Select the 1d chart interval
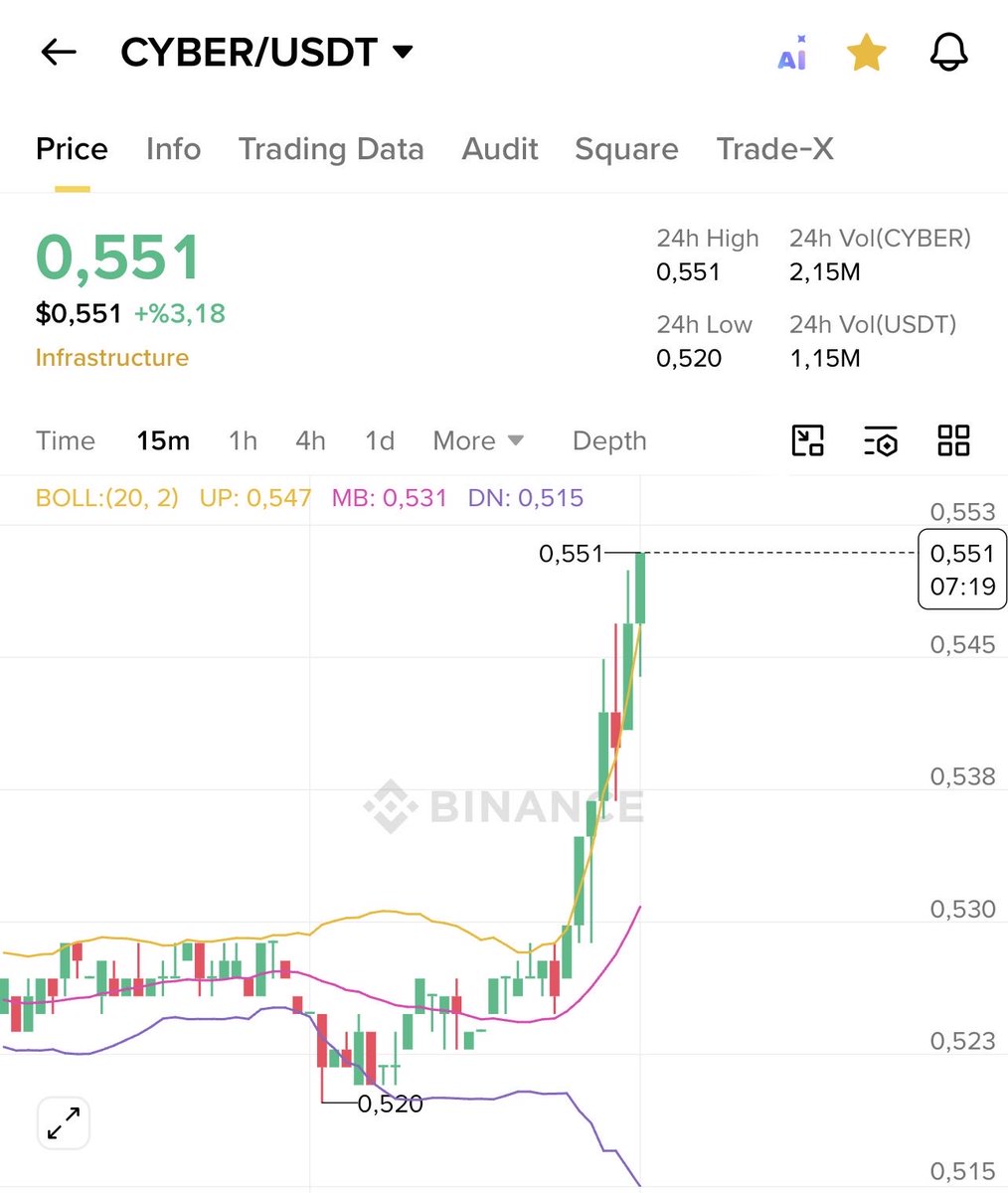Image resolution: width=1008 pixels, height=1193 pixels. click(x=380, y=440)
